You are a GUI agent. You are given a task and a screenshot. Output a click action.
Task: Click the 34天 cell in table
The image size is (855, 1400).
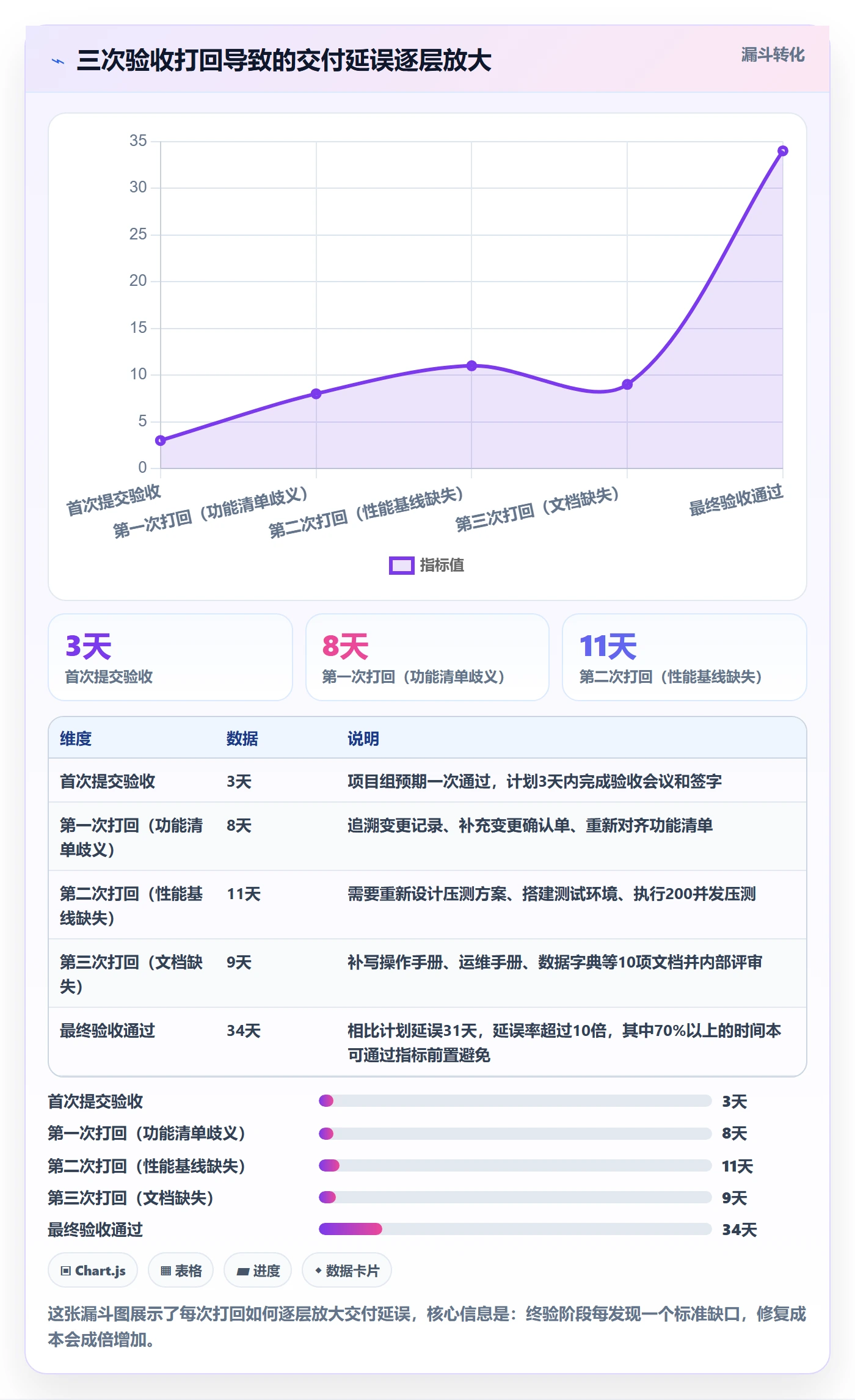[244, 1030]
